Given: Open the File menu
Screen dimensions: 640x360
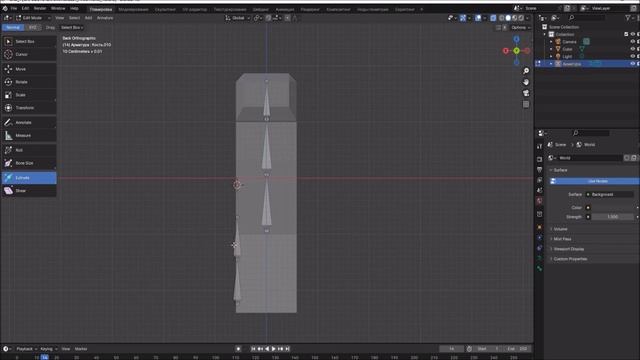Looking at the screenshot, I should 14,8.
